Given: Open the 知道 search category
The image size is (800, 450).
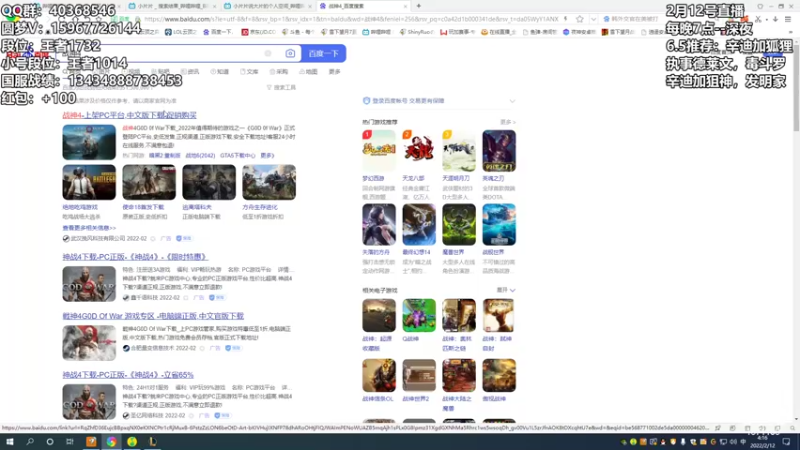Looking at the screenshot, I should click(x=220, y=72).
